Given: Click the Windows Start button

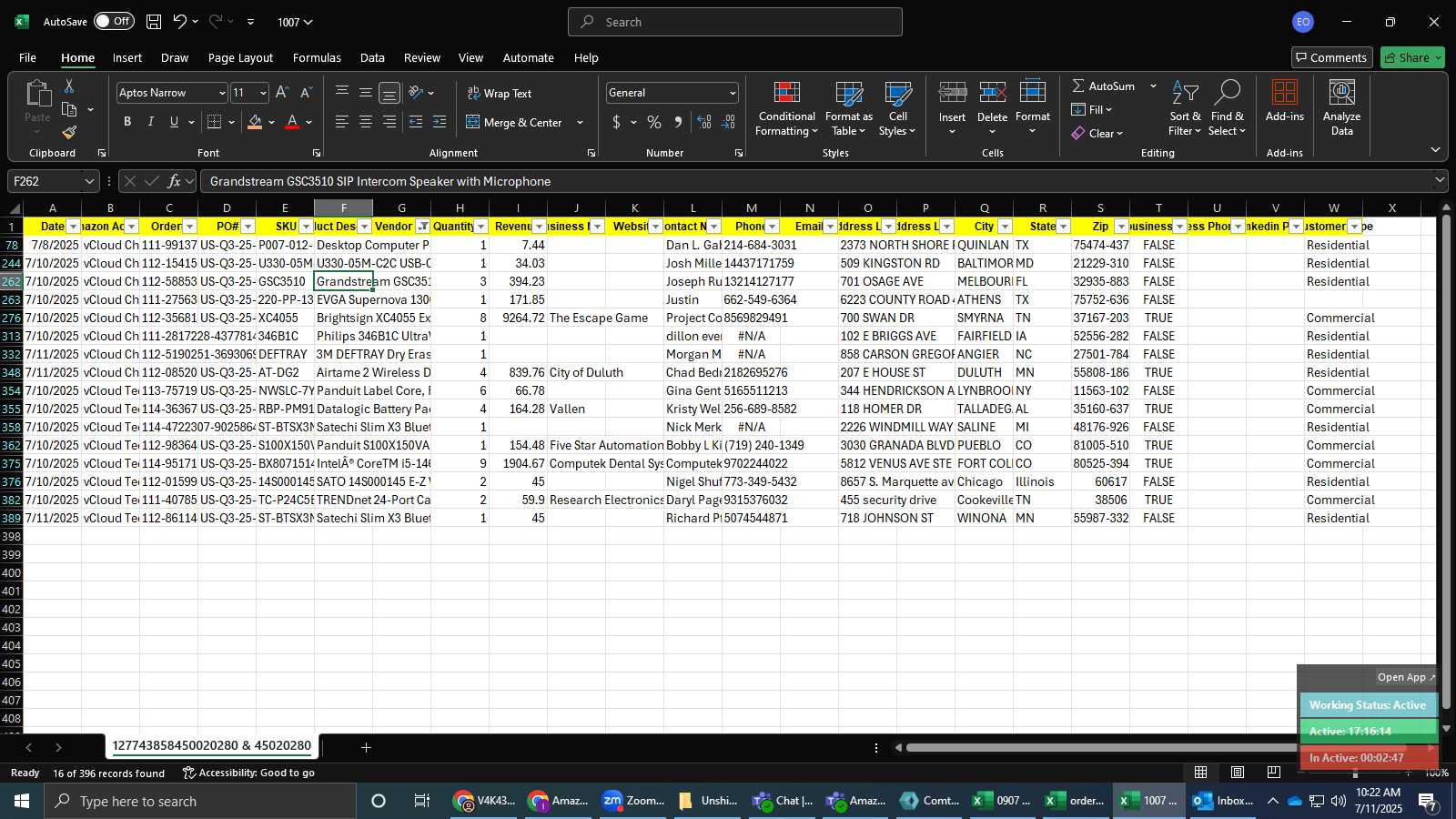Looking at the screenshot, I should pyautogui.click(x=22, y=801).
